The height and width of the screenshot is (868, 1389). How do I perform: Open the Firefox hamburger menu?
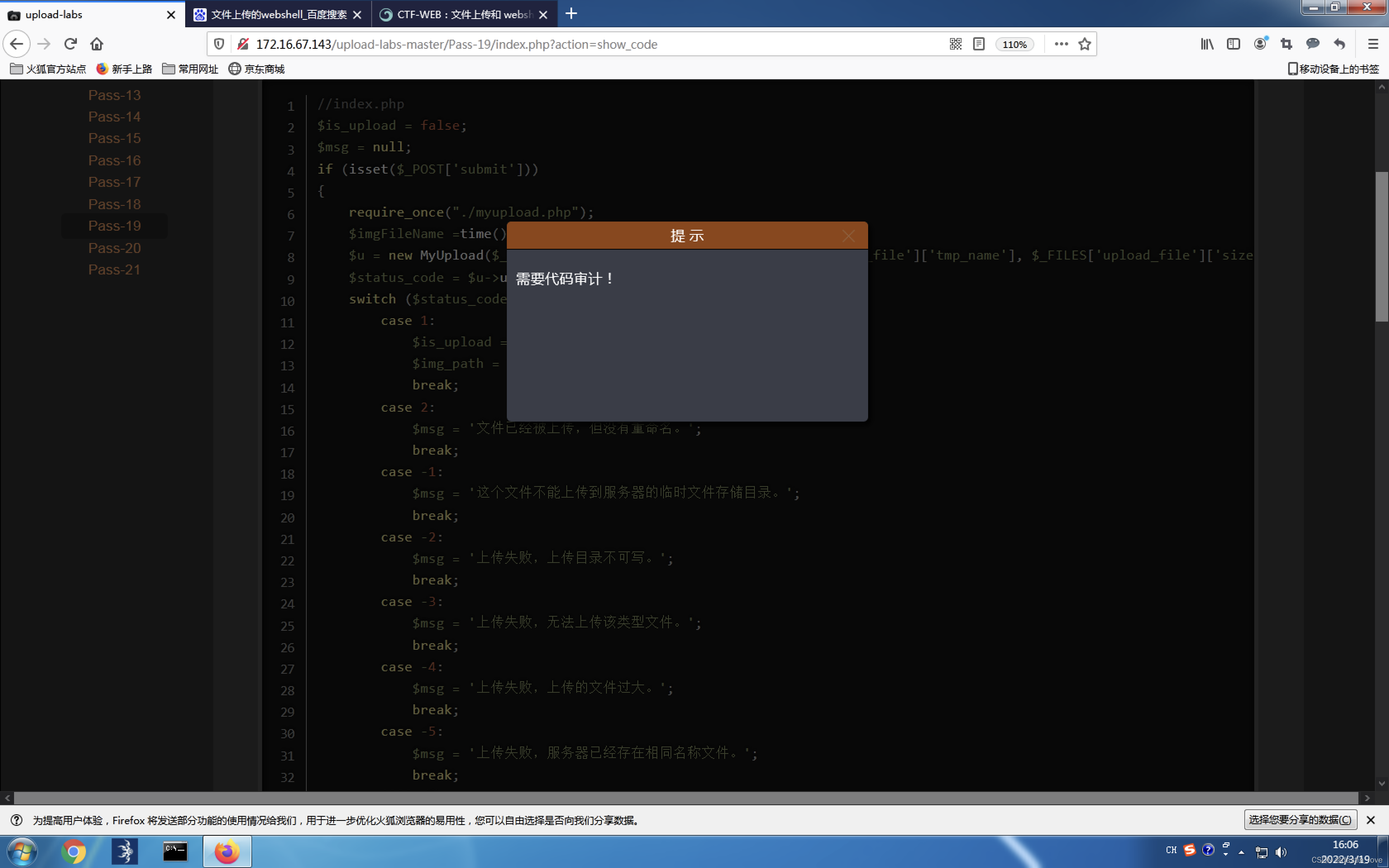[x=1372, y=44]
